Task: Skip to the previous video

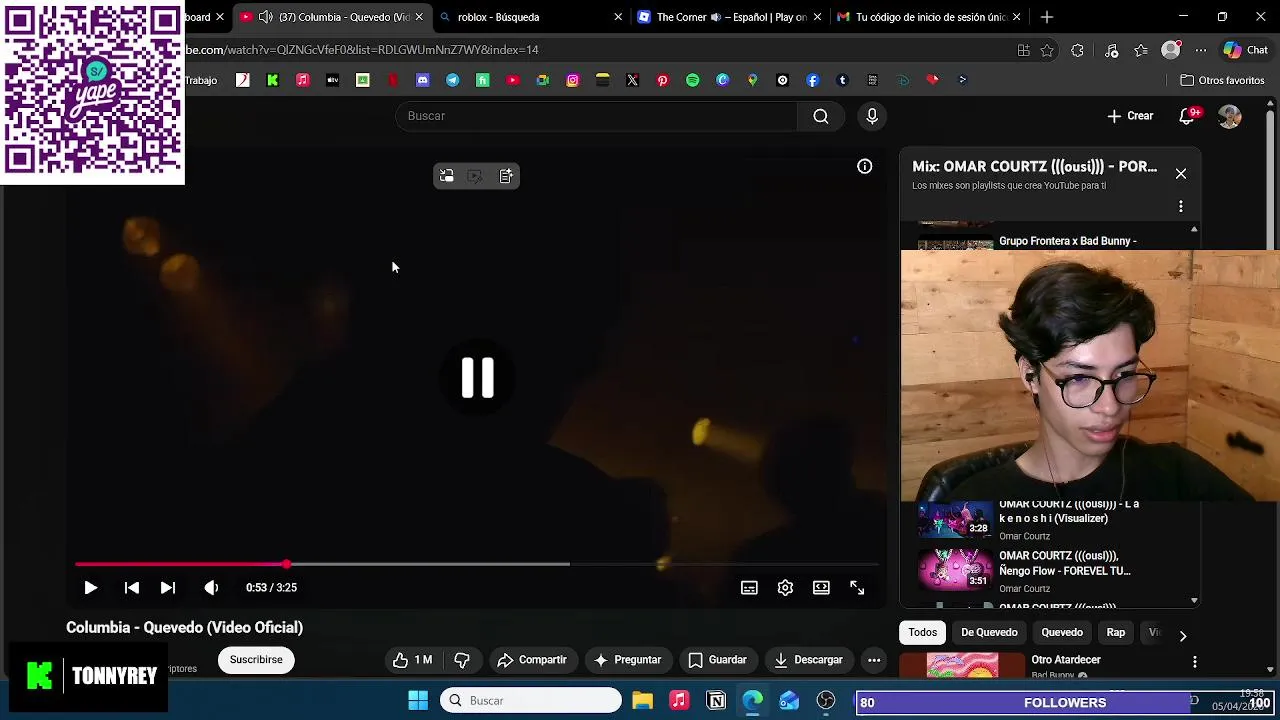Action: click(x=132, y=588)
